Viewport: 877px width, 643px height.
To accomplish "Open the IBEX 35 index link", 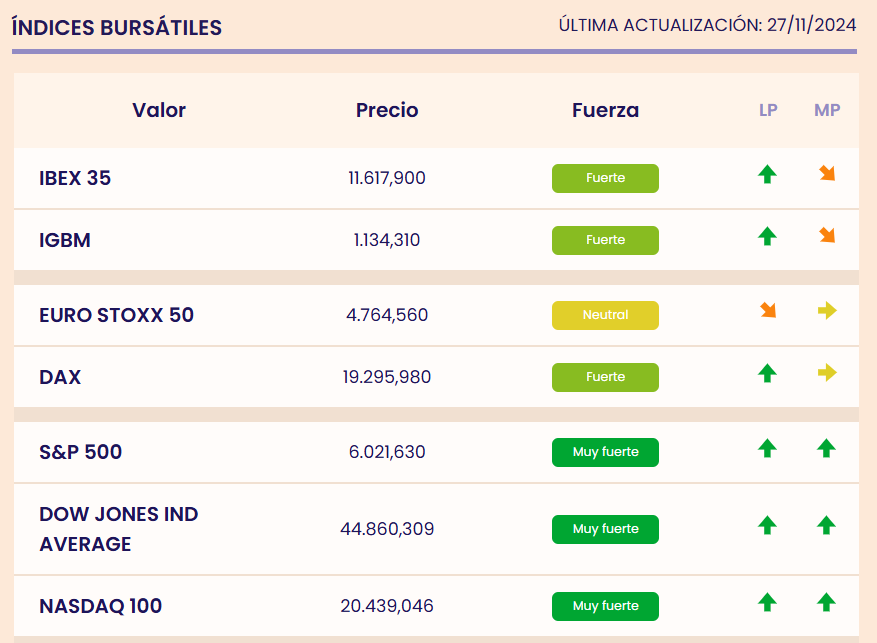I will (x=75, y=178).
